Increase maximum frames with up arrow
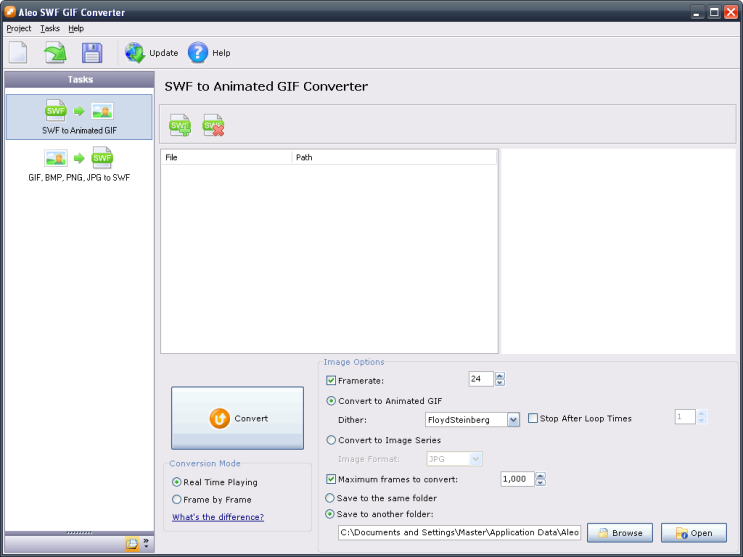Viewport: 743px width, 557px height. click(x=540, y=475)
